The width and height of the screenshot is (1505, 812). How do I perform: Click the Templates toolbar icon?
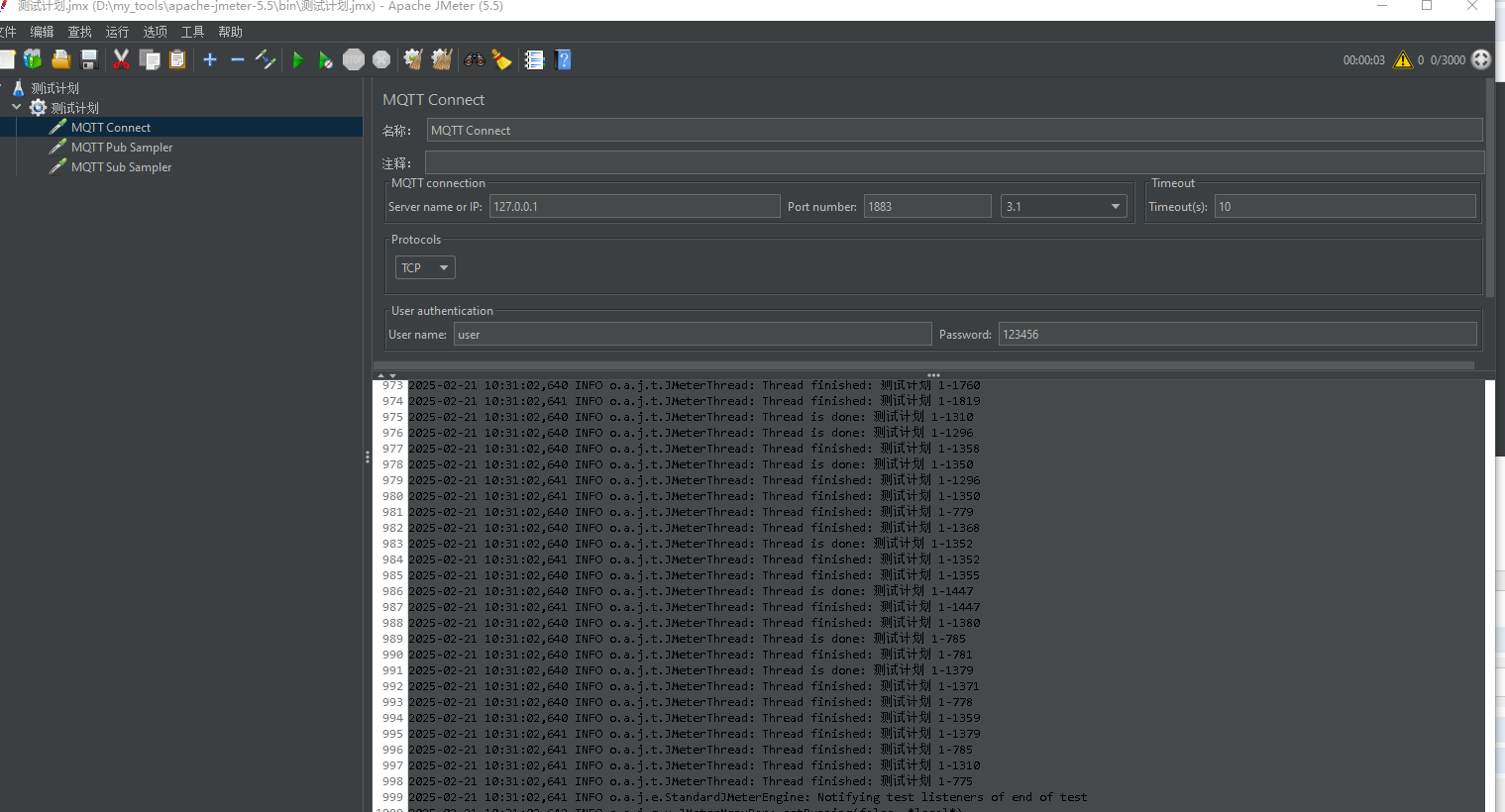tap(33, 59)
